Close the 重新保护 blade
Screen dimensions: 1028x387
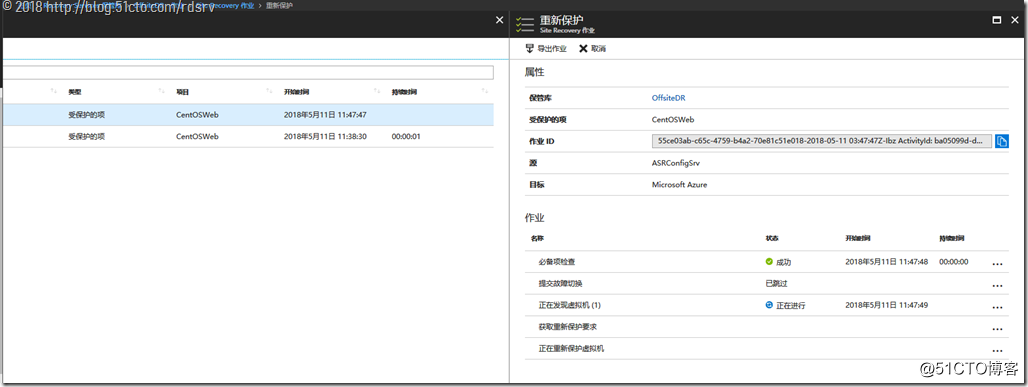click(1016, 20)
